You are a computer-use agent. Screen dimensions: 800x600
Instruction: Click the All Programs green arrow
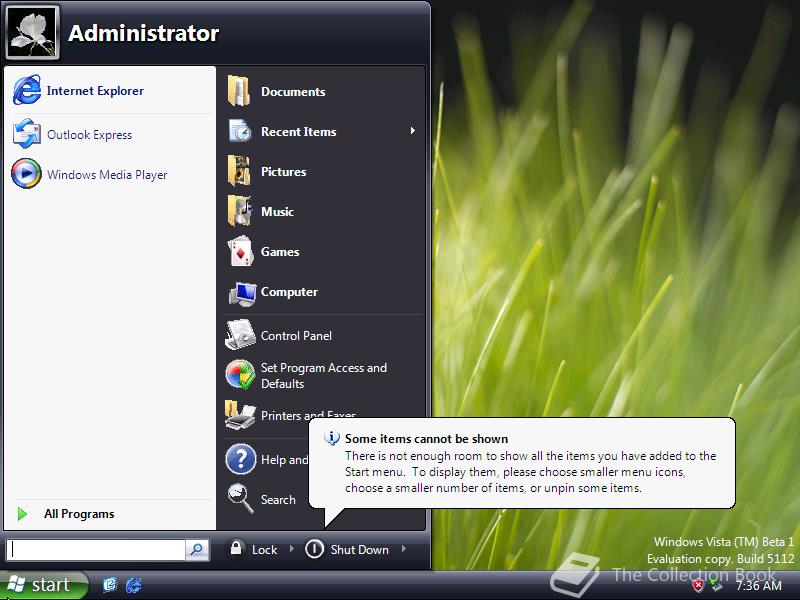(22, 513)
